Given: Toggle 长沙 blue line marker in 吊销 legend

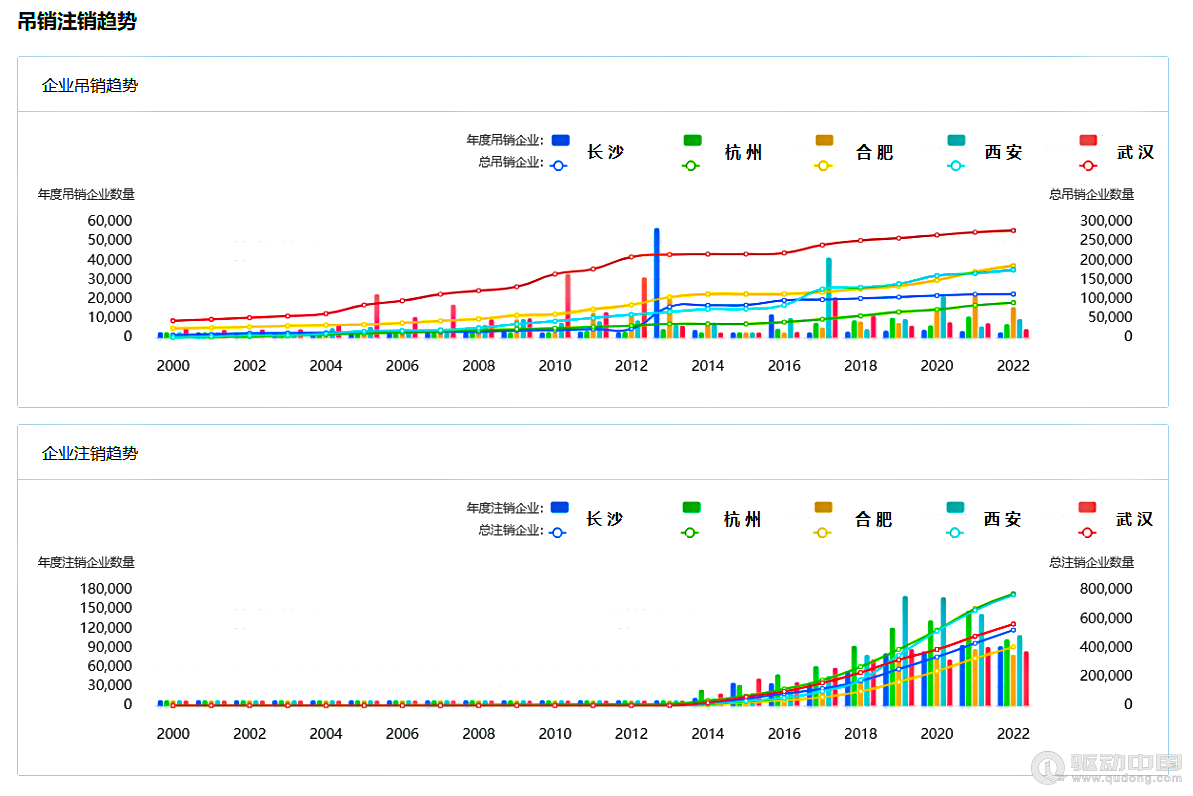Looking at the screenshot, I should pyautogui.click(x=559, y=165).
